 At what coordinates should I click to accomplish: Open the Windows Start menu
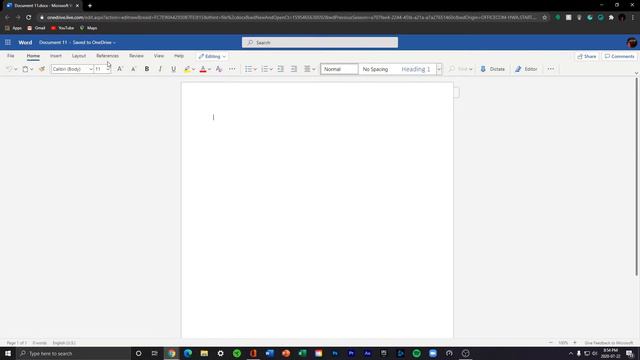click(x=8, y=353)
